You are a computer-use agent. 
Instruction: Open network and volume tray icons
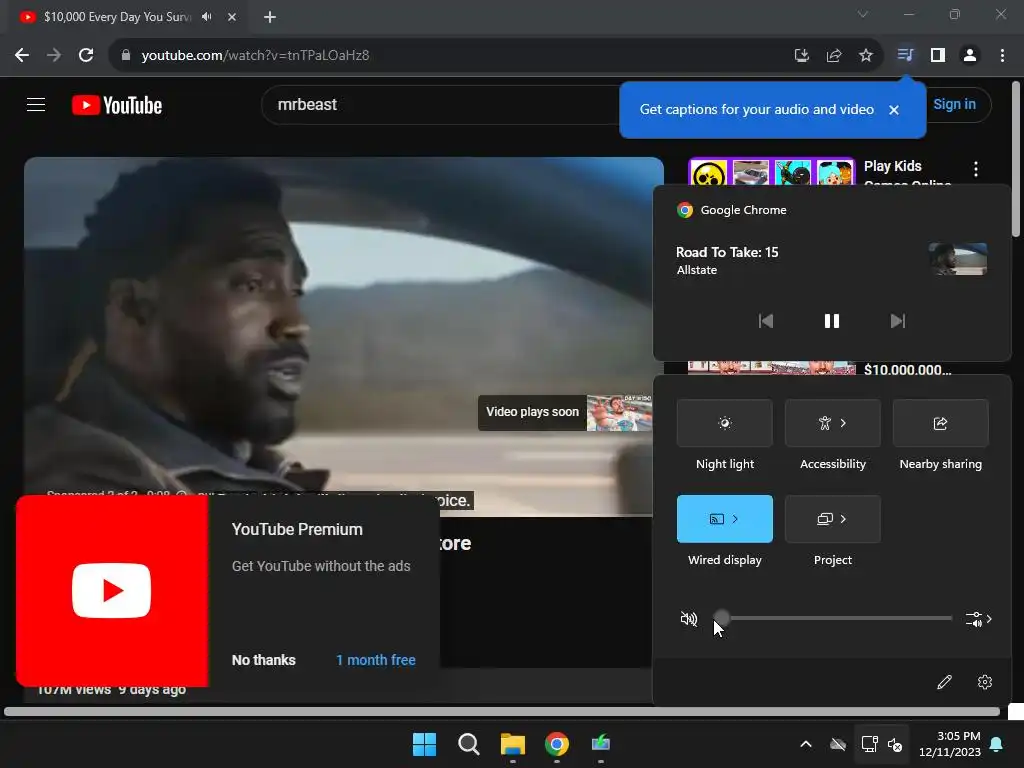click(x=882, y=744)
